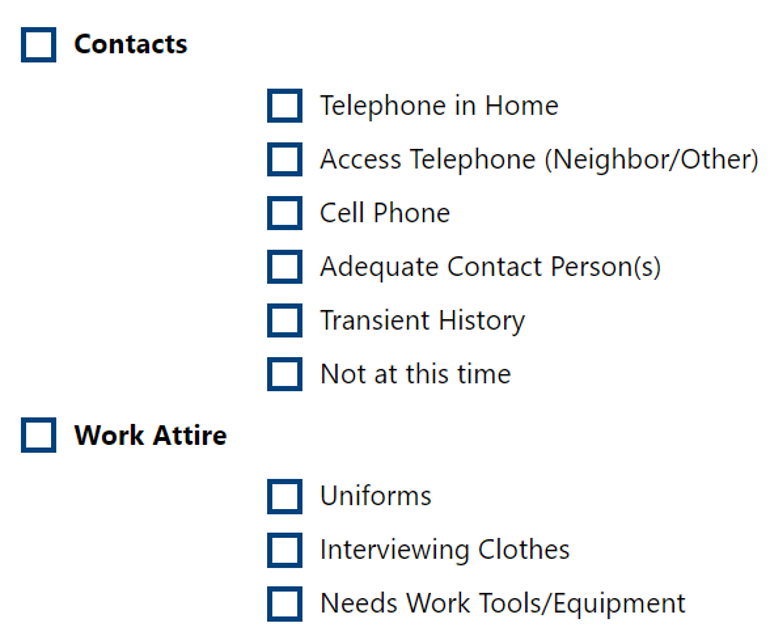
Task: Click the Transient History label text
Action: pyautogui.click(x=422, y=321)
